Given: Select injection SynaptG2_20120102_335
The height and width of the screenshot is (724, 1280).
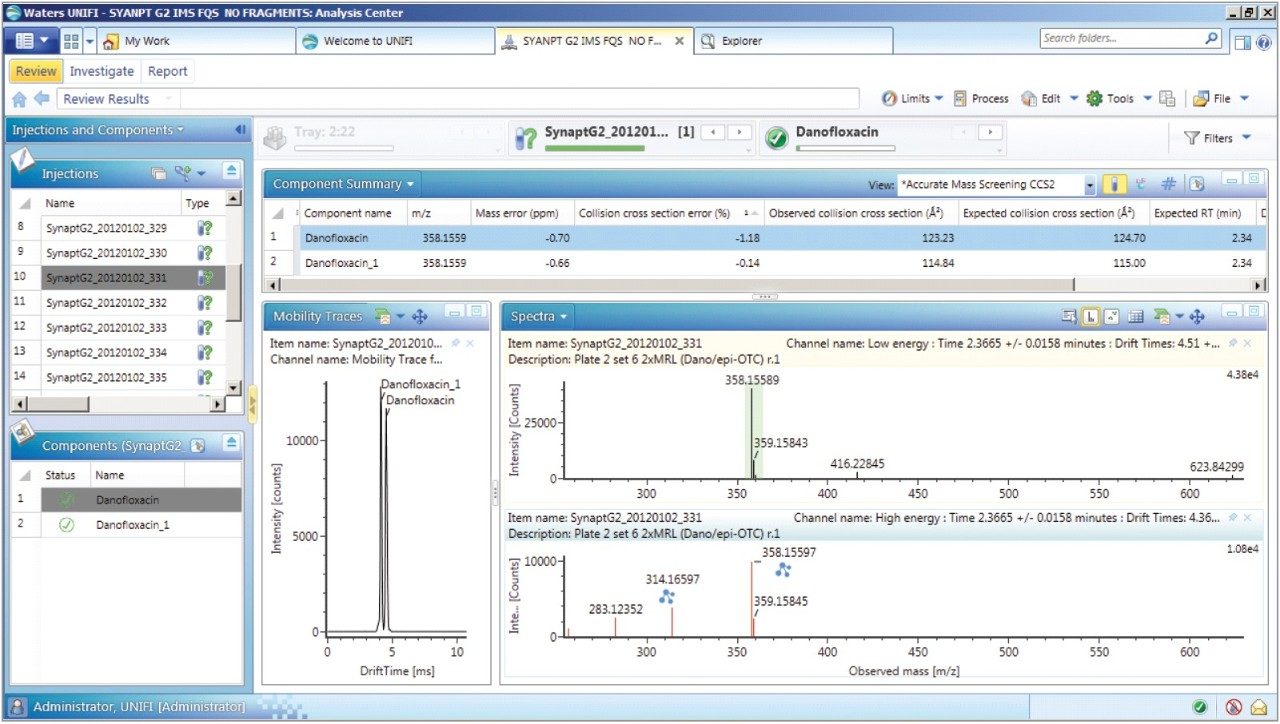Looking at the screenshot, I should pyautogui.click(x=106, y=378).
